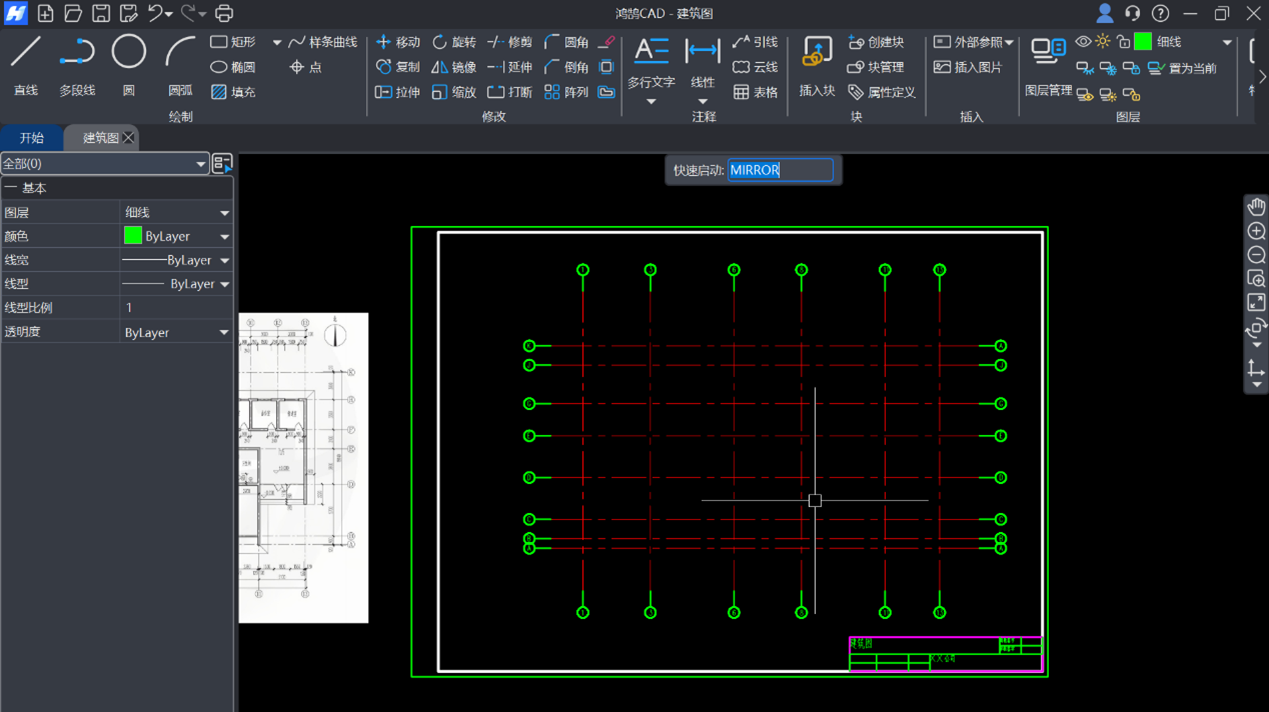
Task: Select the 直线 (Line) drawing tool
Action: (x=26, y=64)
